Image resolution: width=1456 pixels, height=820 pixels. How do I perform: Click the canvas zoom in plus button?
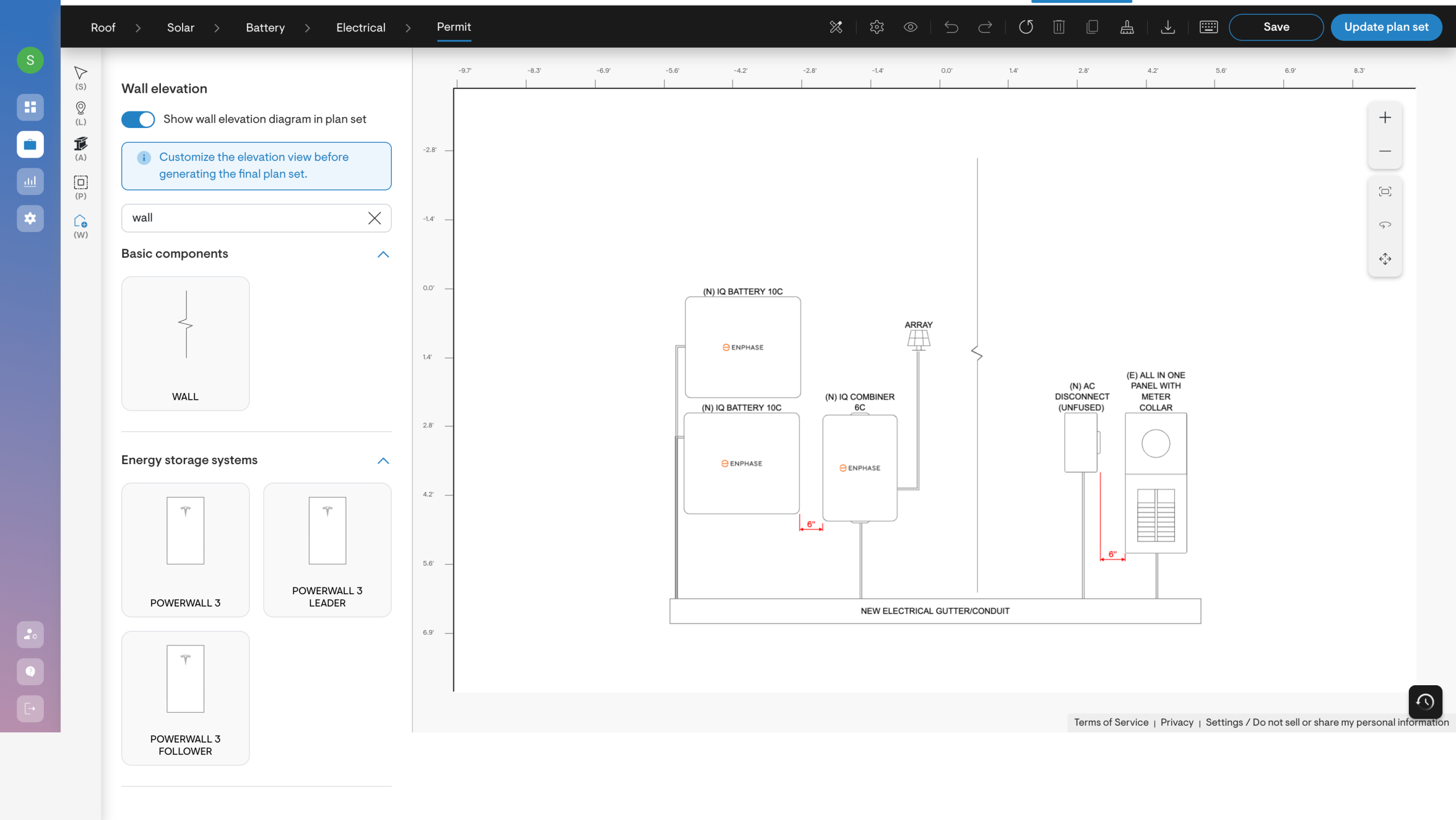pos(1385,118)
